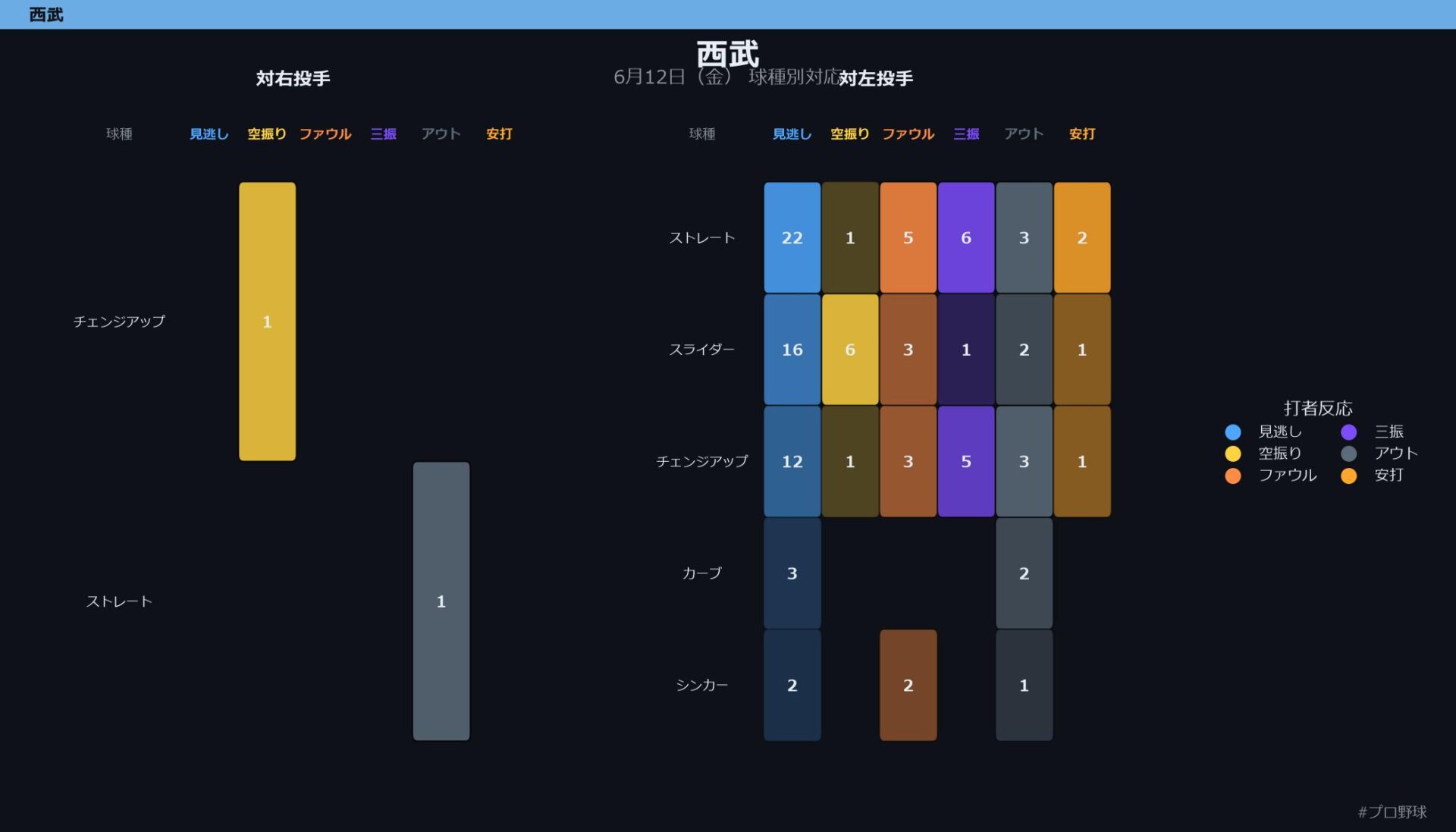
Task: Click the 三振 legend purple dot
Action: click(1348, 432)
